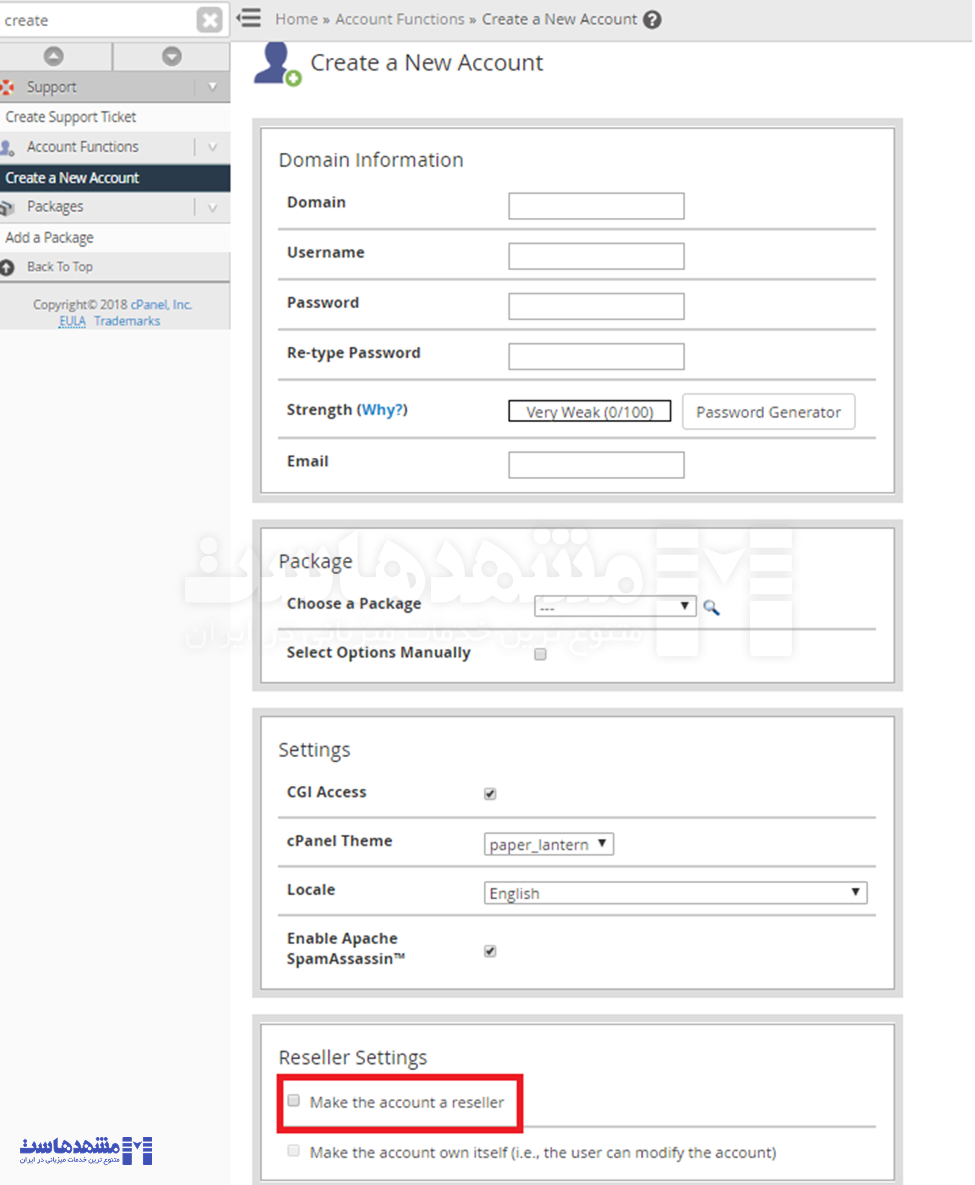Click the Password Generator button
975x1185 pixels.
[768, 412]
